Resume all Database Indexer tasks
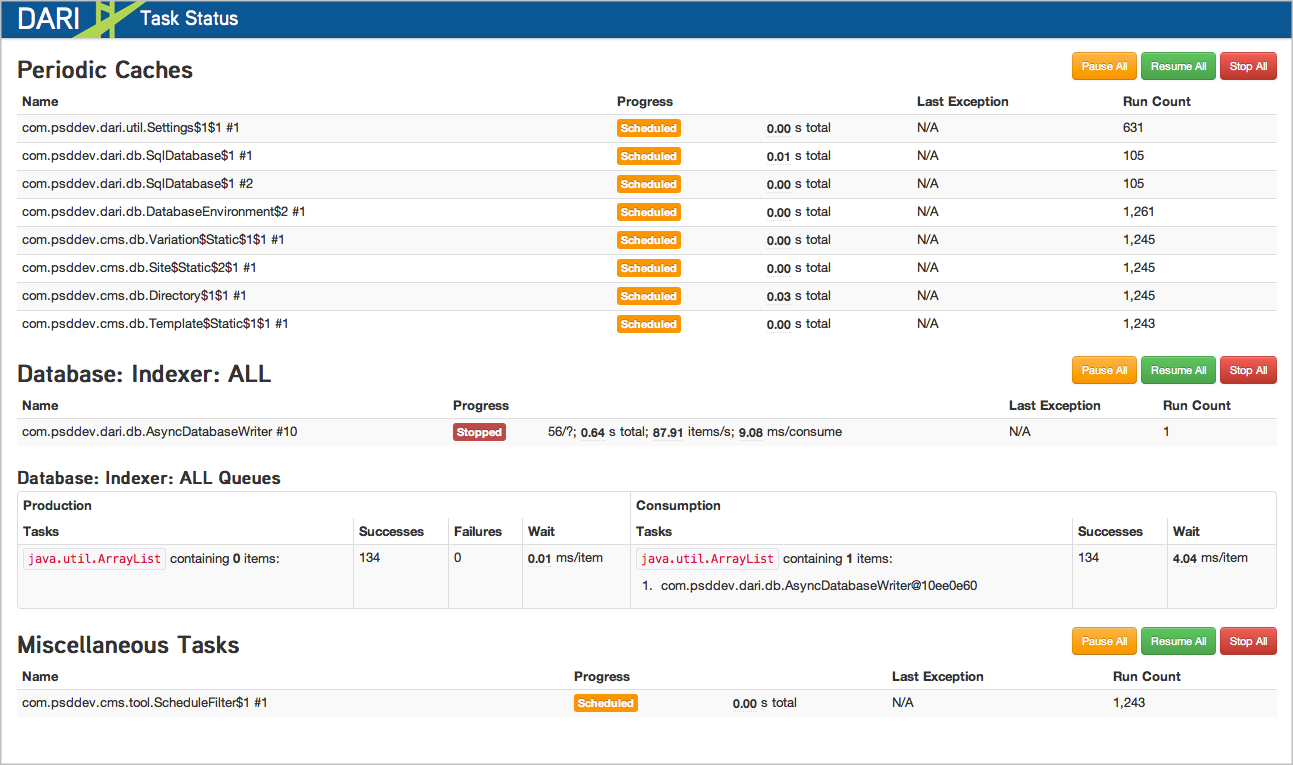Viewport: 1293px width, 765px height. click(1178, 370)
